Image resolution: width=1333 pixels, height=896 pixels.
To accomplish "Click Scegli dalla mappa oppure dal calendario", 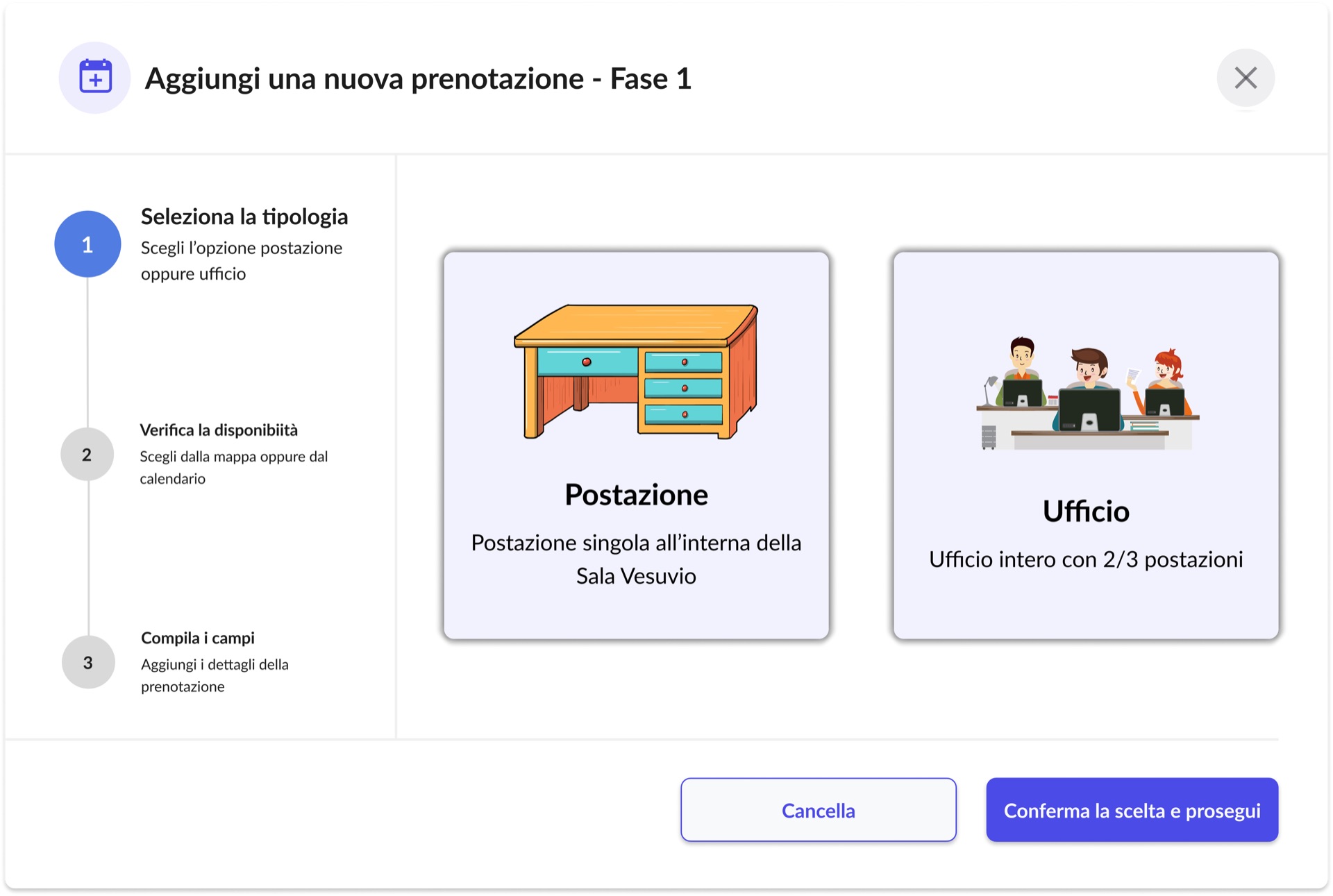I will coord(233,467).
